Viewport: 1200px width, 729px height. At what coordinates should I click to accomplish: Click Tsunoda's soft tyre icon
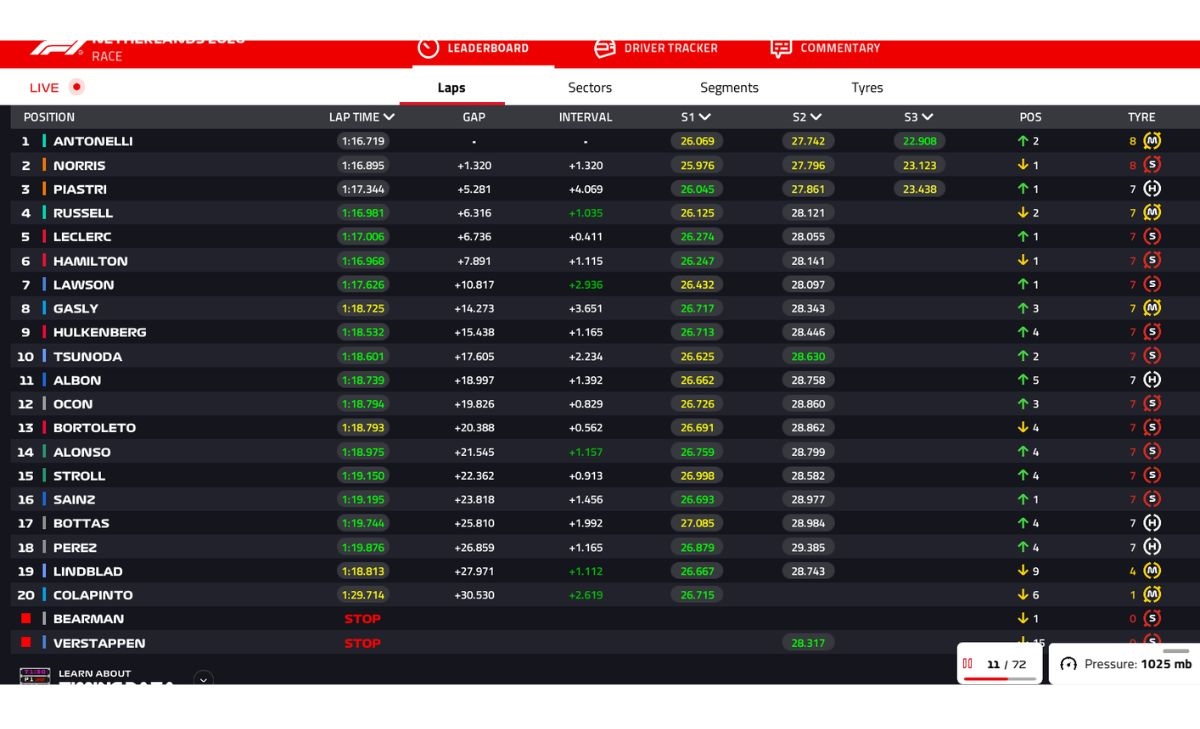click(x=1152, y=356)
